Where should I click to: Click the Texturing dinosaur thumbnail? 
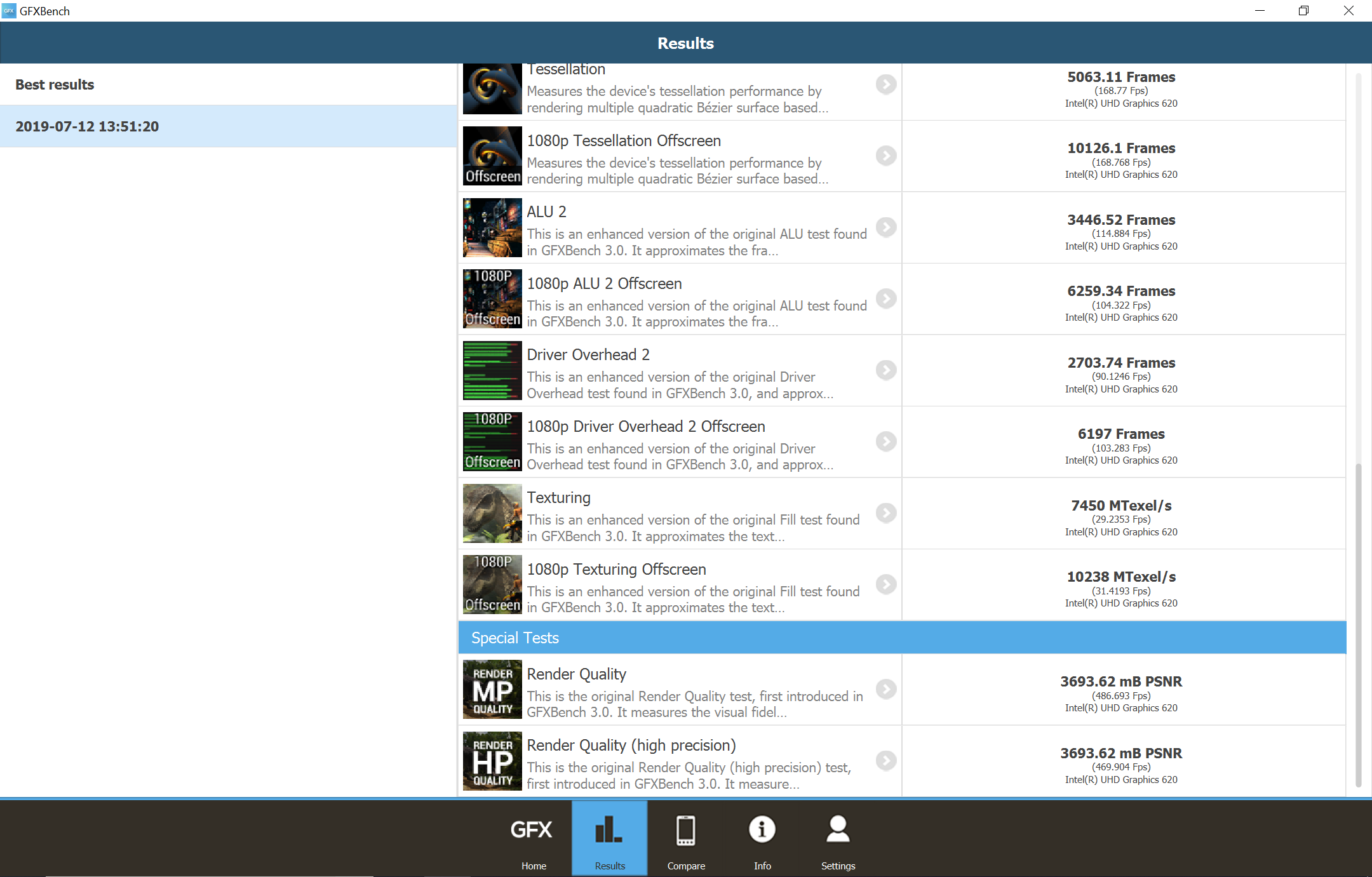492,513
